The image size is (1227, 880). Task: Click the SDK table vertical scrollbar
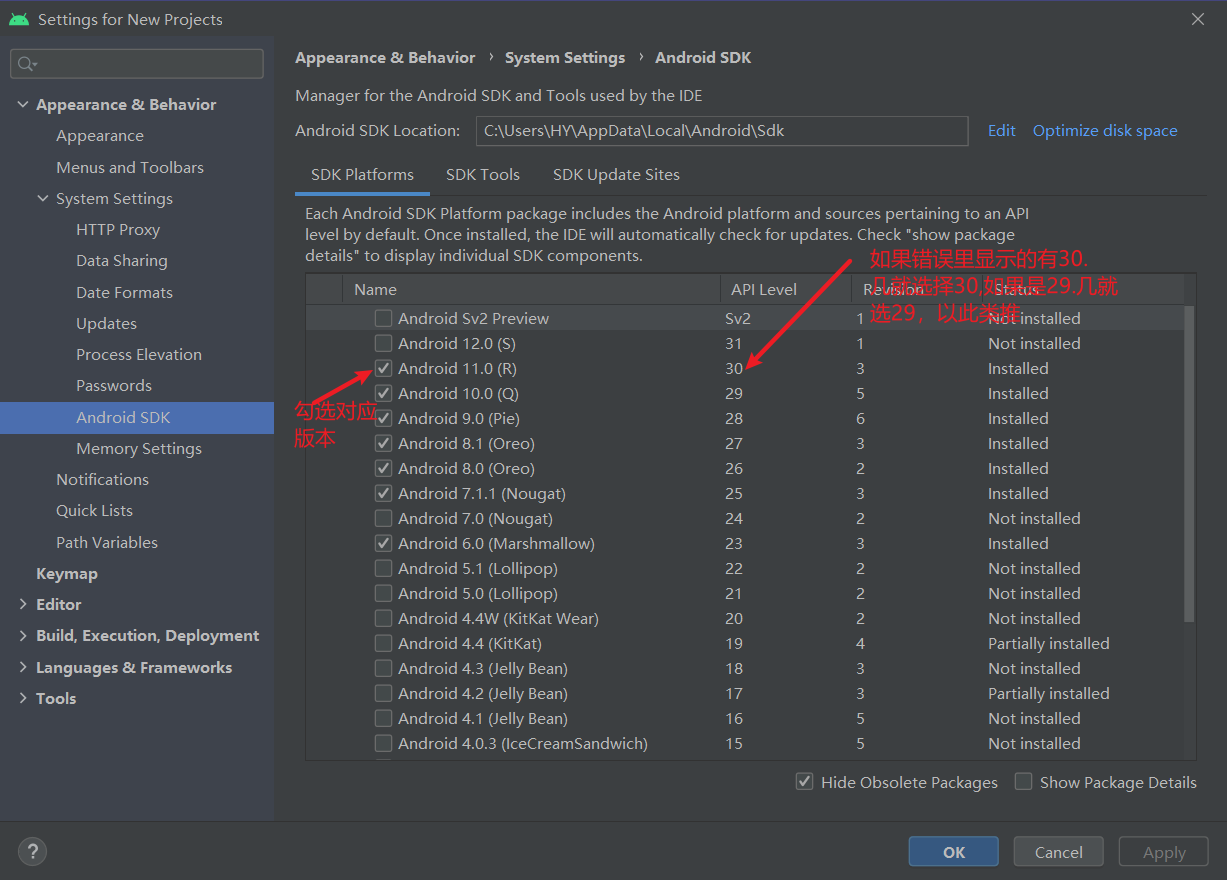(x=1189, y=463)
